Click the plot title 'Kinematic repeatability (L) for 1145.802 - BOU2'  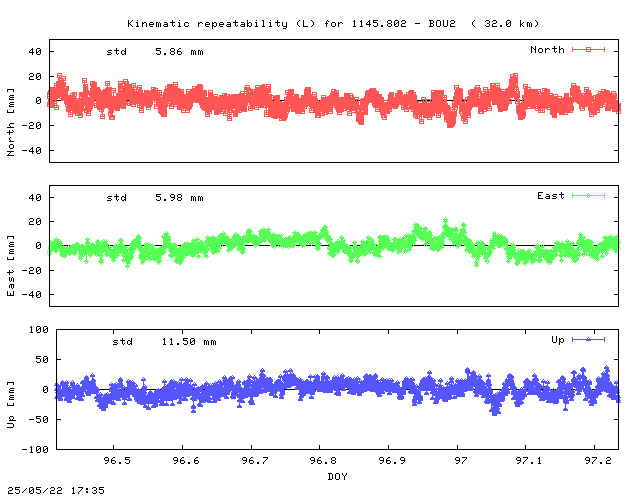(x=291, y=24)
